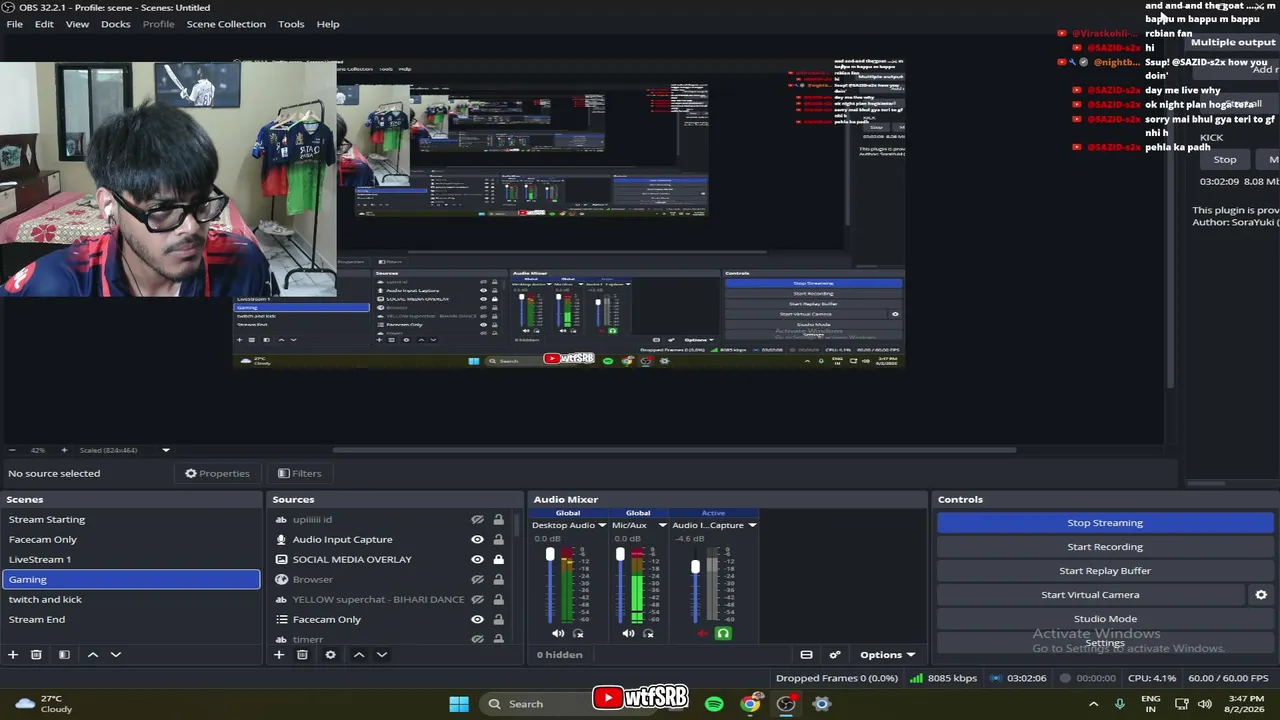Show the Browser source
1280x720 pixels.
pyautogui.click(x=477, y=580)
